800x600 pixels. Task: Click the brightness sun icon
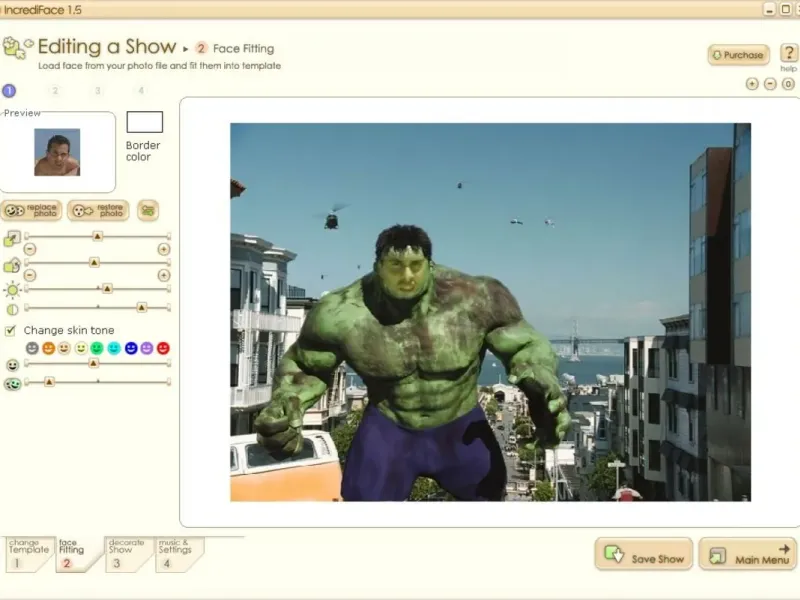(12, 290)
